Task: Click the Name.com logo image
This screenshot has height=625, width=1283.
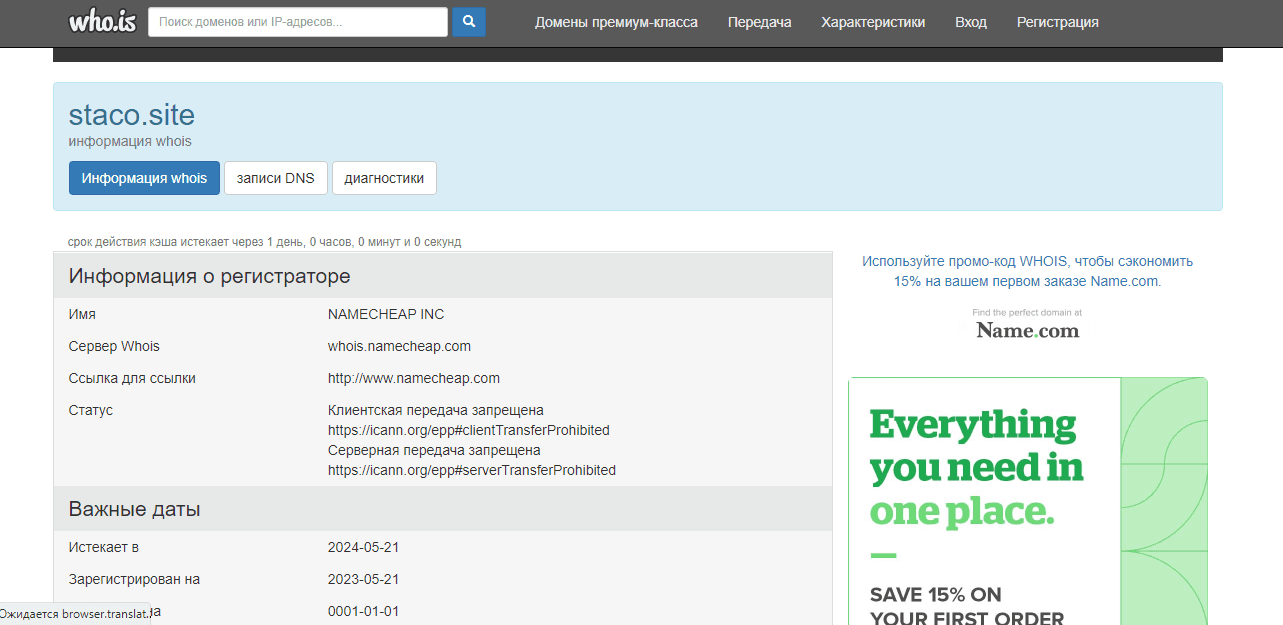Action: 1027,329
